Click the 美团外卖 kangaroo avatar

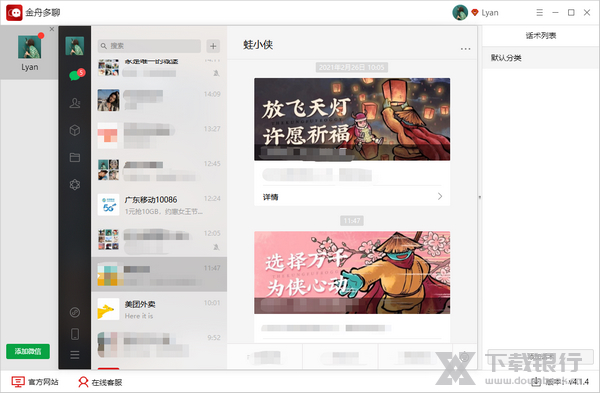(108, 309)
